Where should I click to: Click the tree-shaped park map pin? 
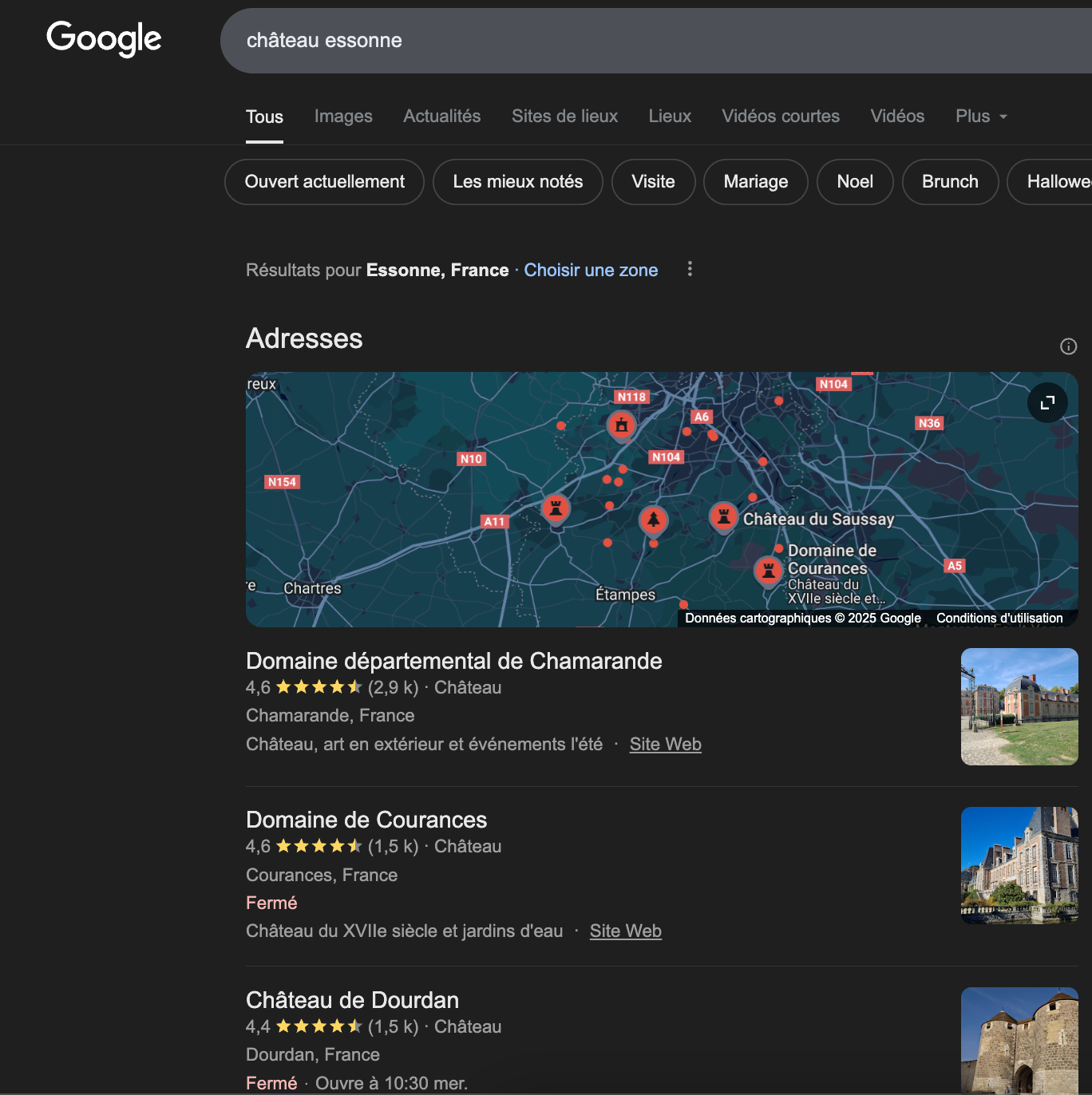pyautogui.click(x=653, y=520)
